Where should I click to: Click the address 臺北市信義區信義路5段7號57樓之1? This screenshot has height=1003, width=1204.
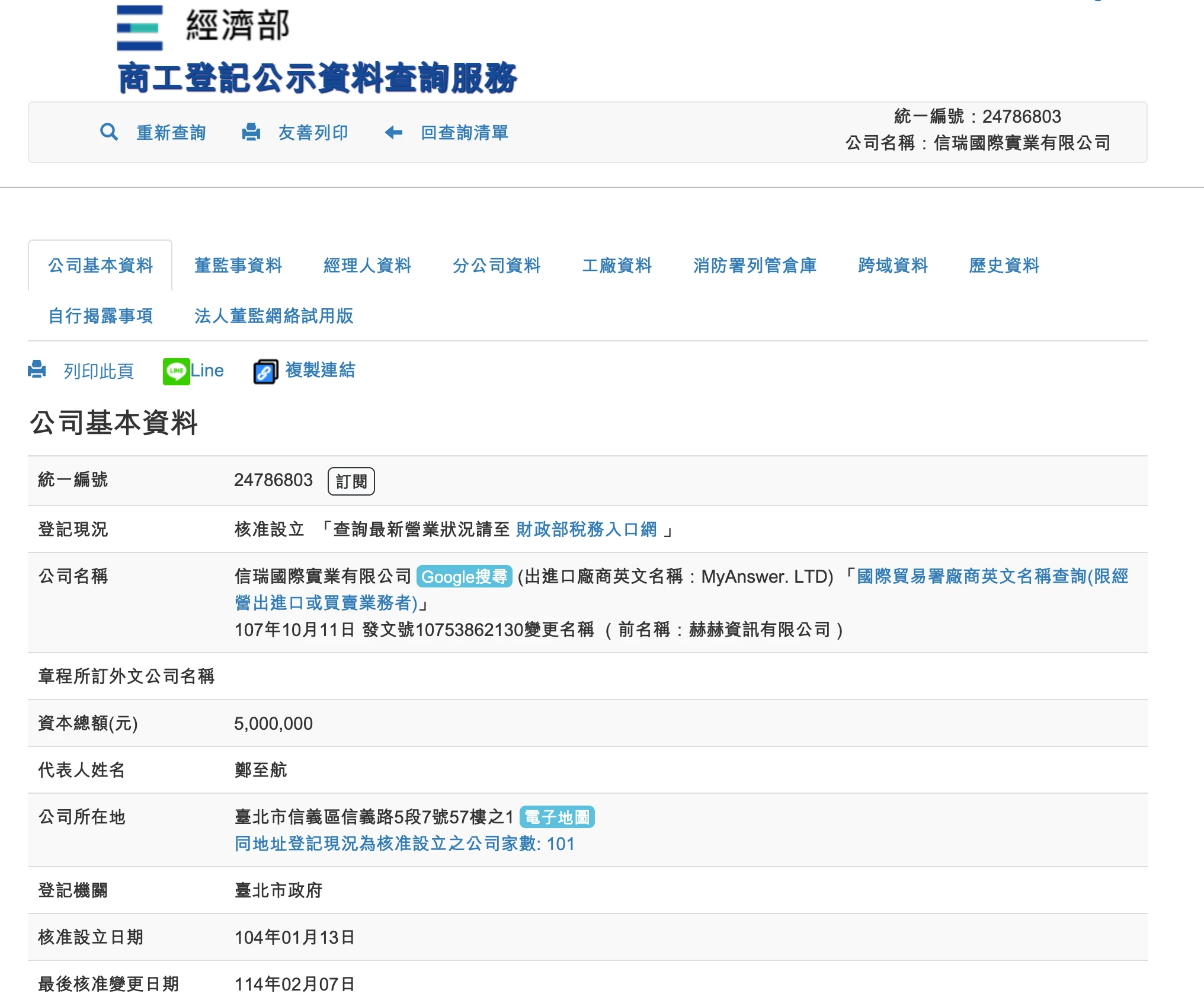pos(374,817)
